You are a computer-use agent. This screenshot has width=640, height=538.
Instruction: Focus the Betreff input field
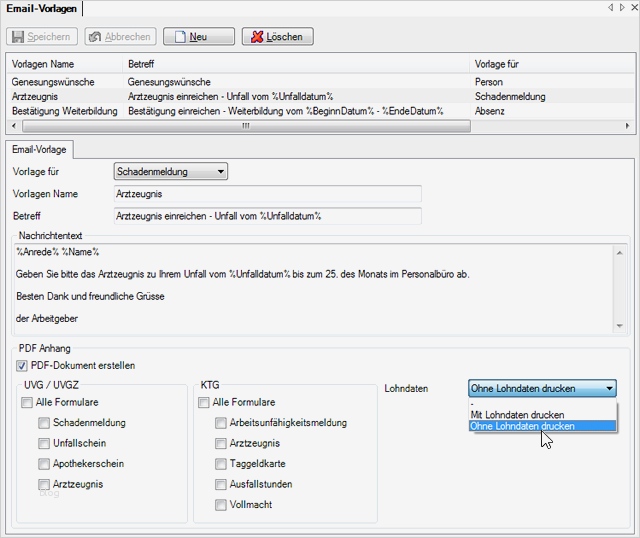268,216
